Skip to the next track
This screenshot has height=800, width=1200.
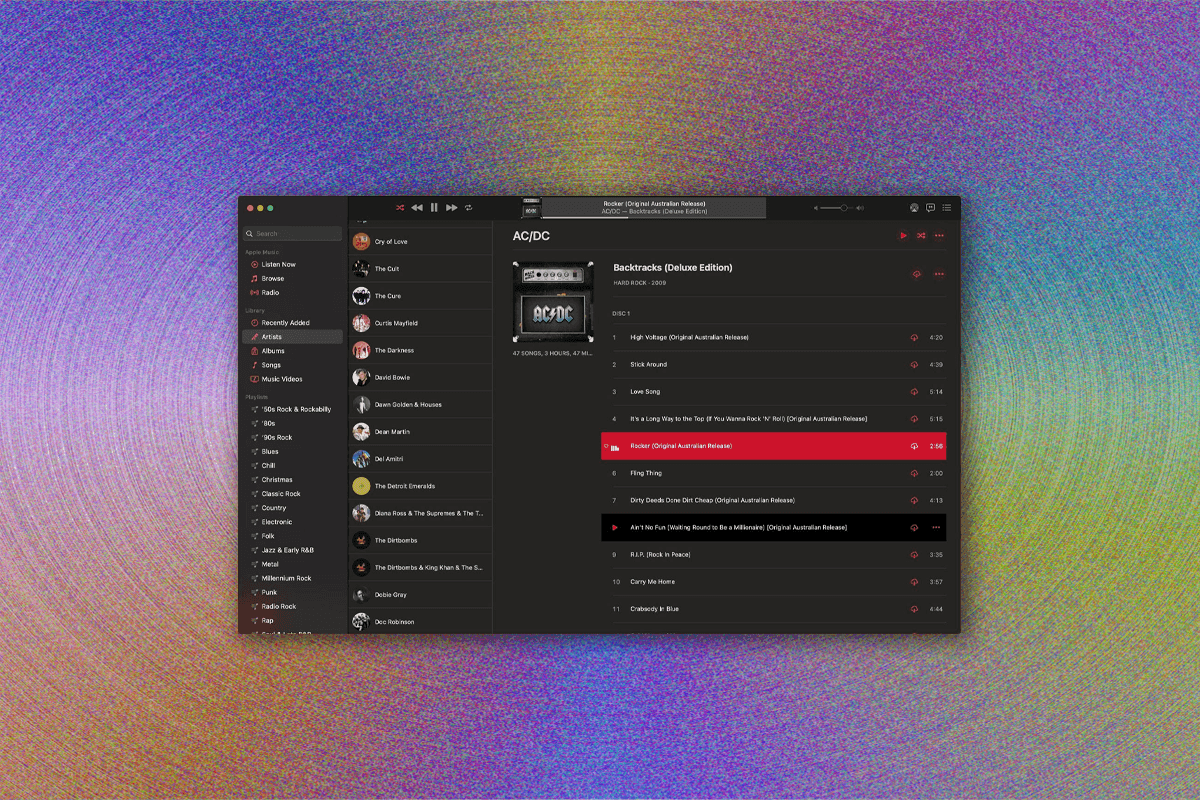(x=452, y=207)
